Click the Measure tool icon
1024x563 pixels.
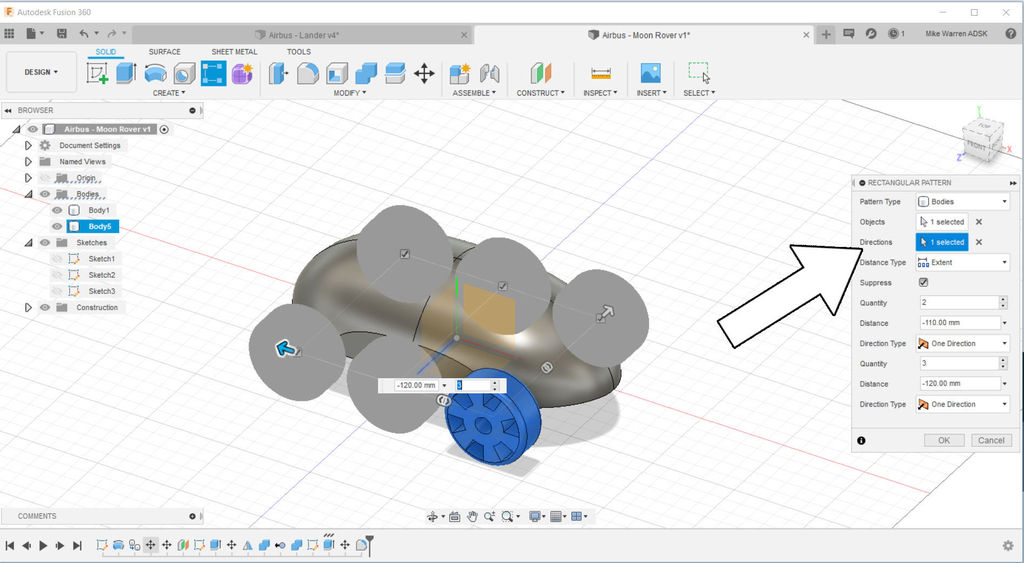(601, 73)
